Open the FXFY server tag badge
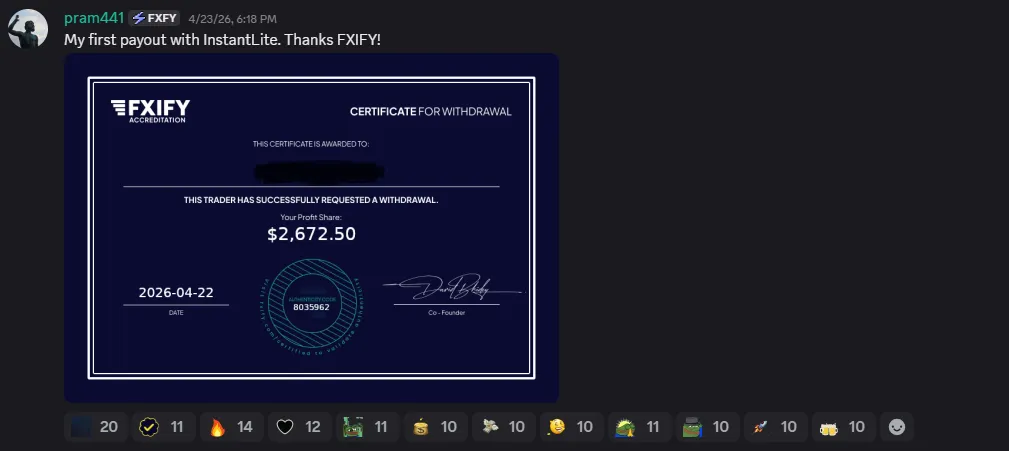 tap(154, 18)
